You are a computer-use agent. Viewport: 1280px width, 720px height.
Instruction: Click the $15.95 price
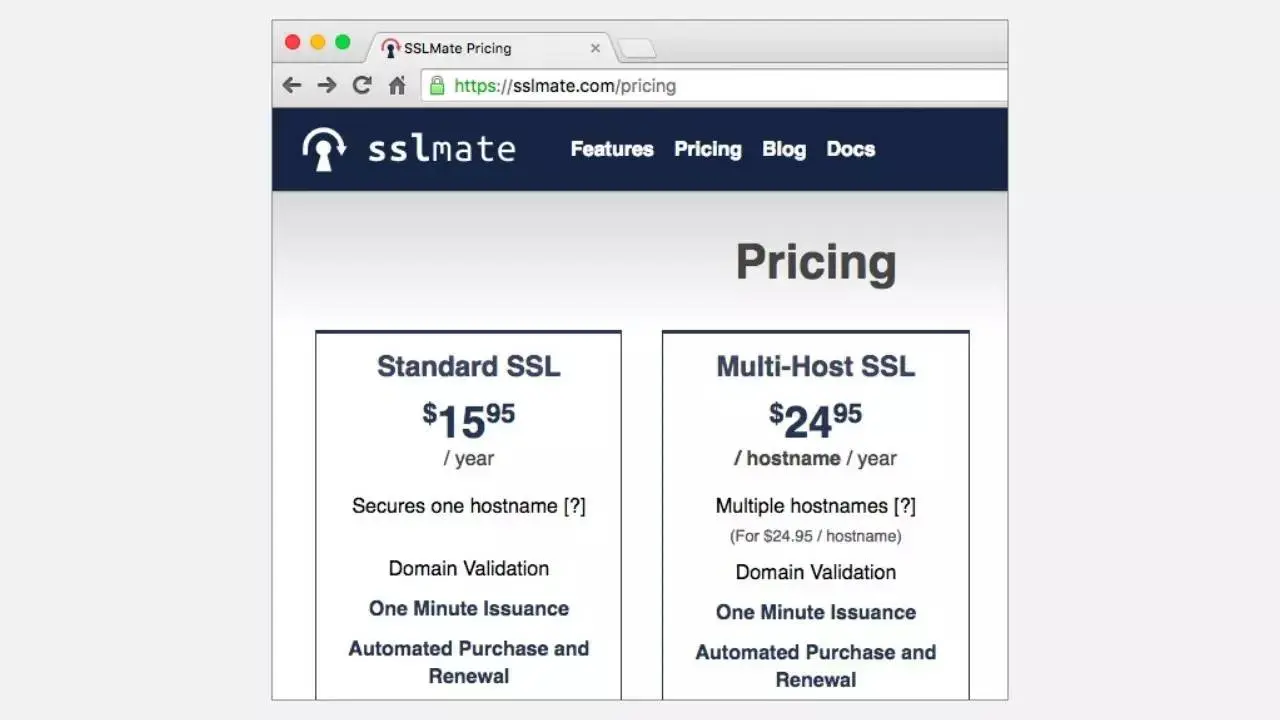pos(469,421)
